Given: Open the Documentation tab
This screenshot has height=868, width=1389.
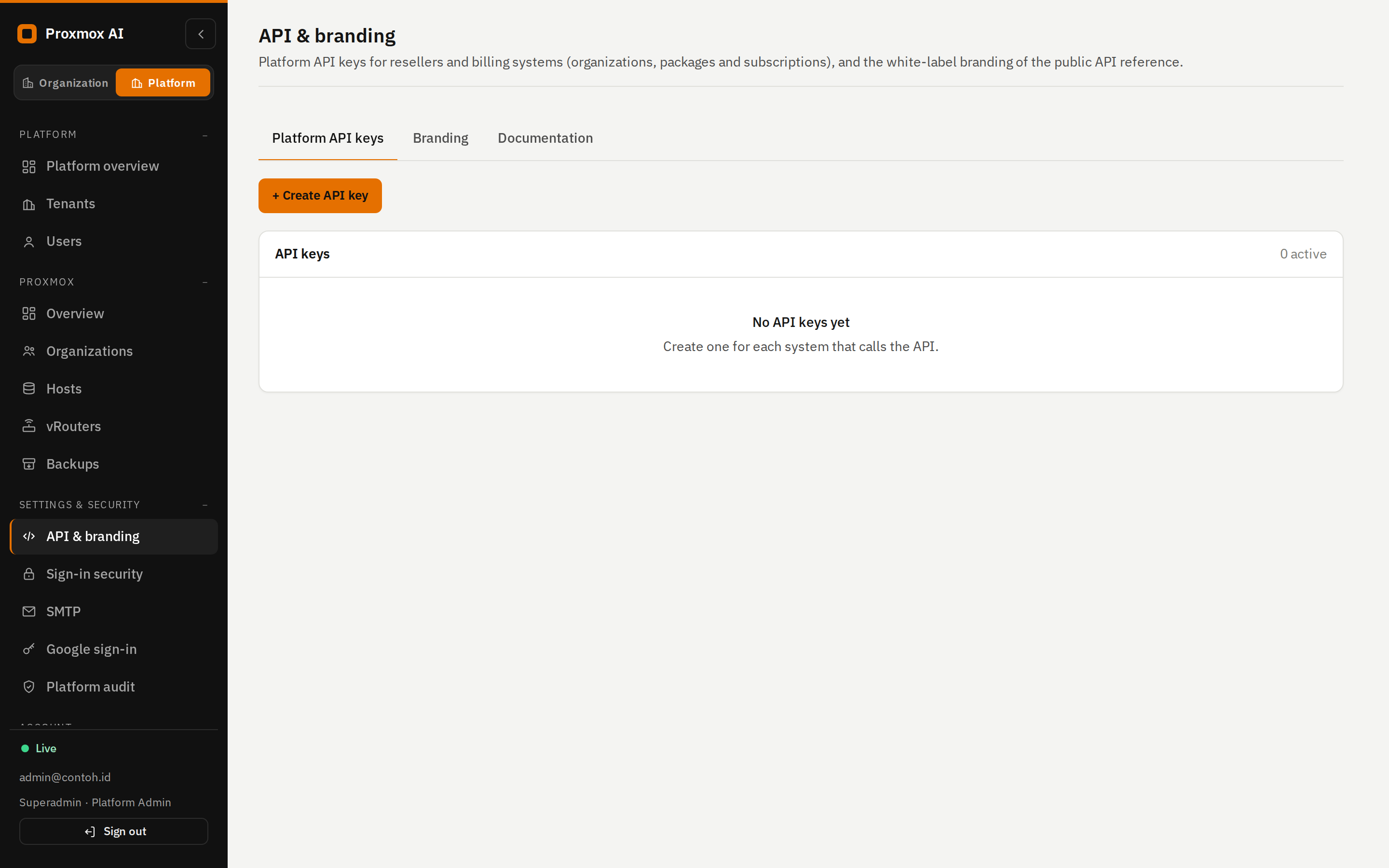Looking at the screenshot, I should [545, 138].
